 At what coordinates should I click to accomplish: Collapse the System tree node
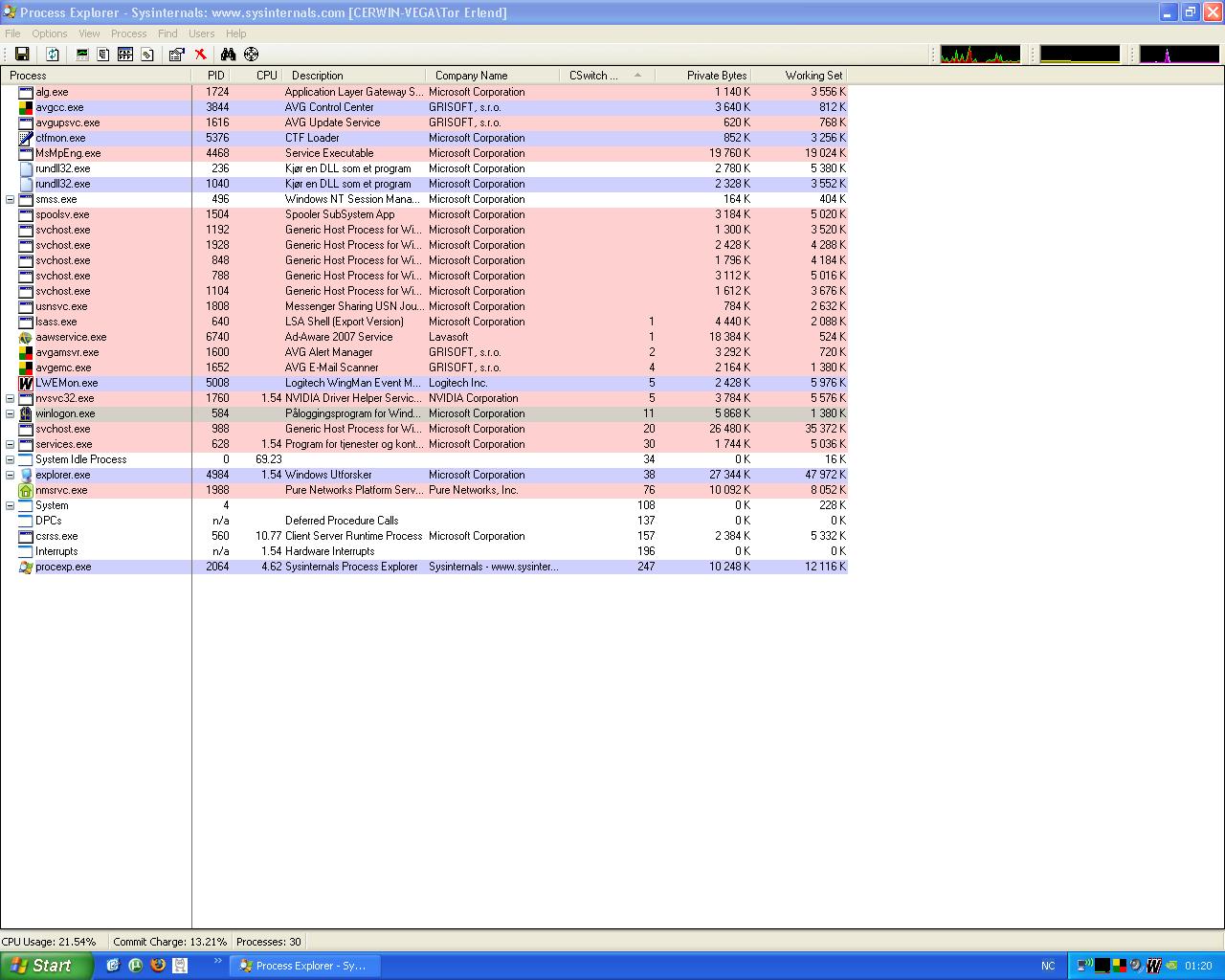[x=10, y=505]
